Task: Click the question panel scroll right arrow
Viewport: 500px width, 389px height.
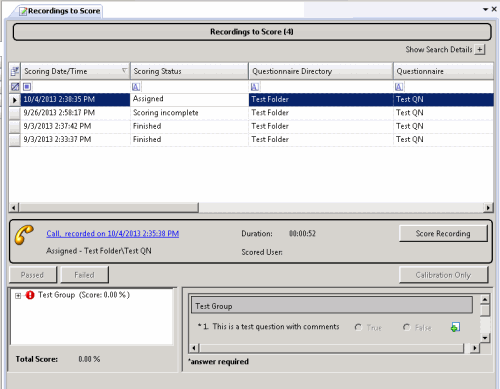Action: pyautogui.click(x=475, y=348)
